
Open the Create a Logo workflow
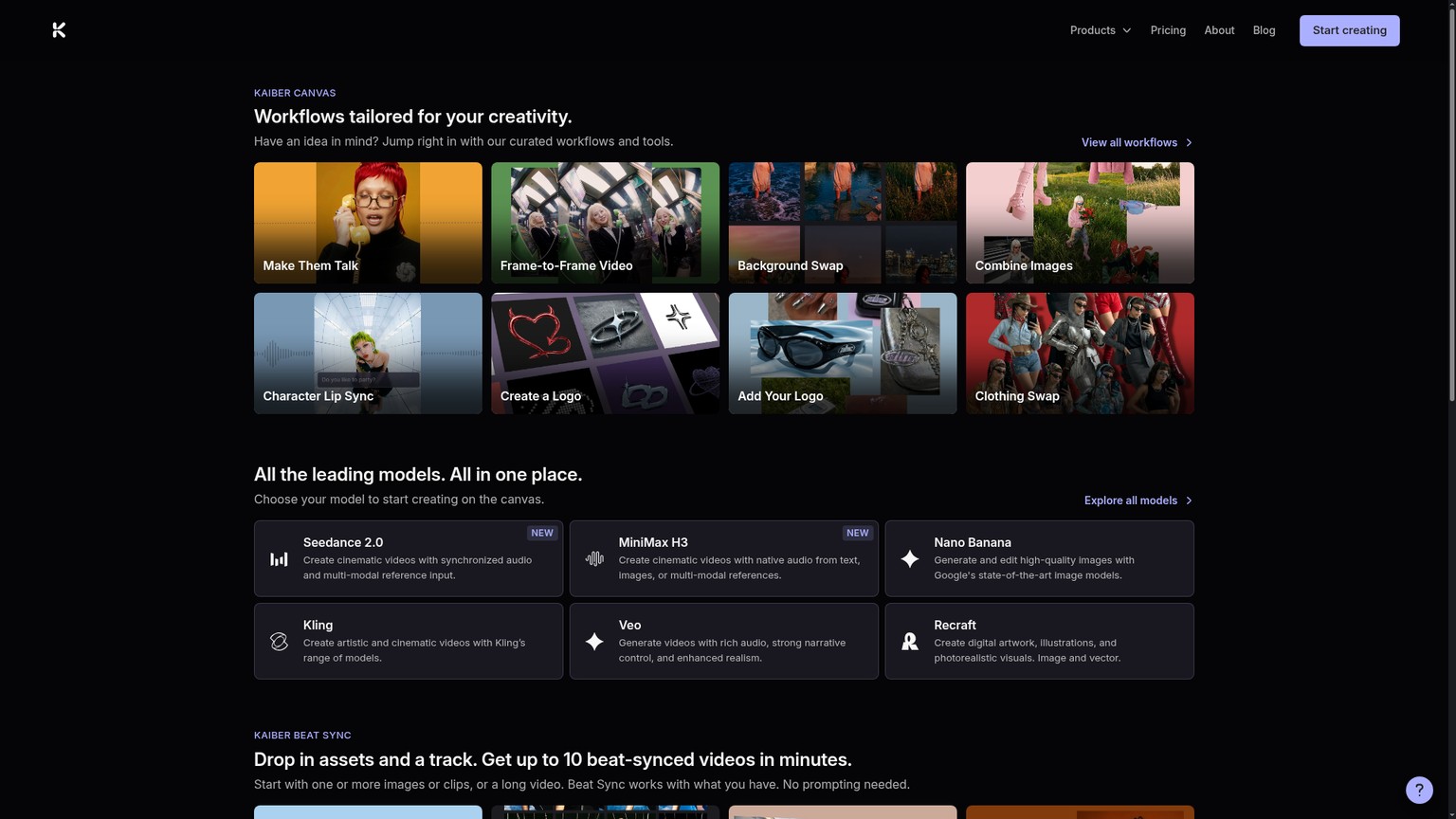pos(605,354)
